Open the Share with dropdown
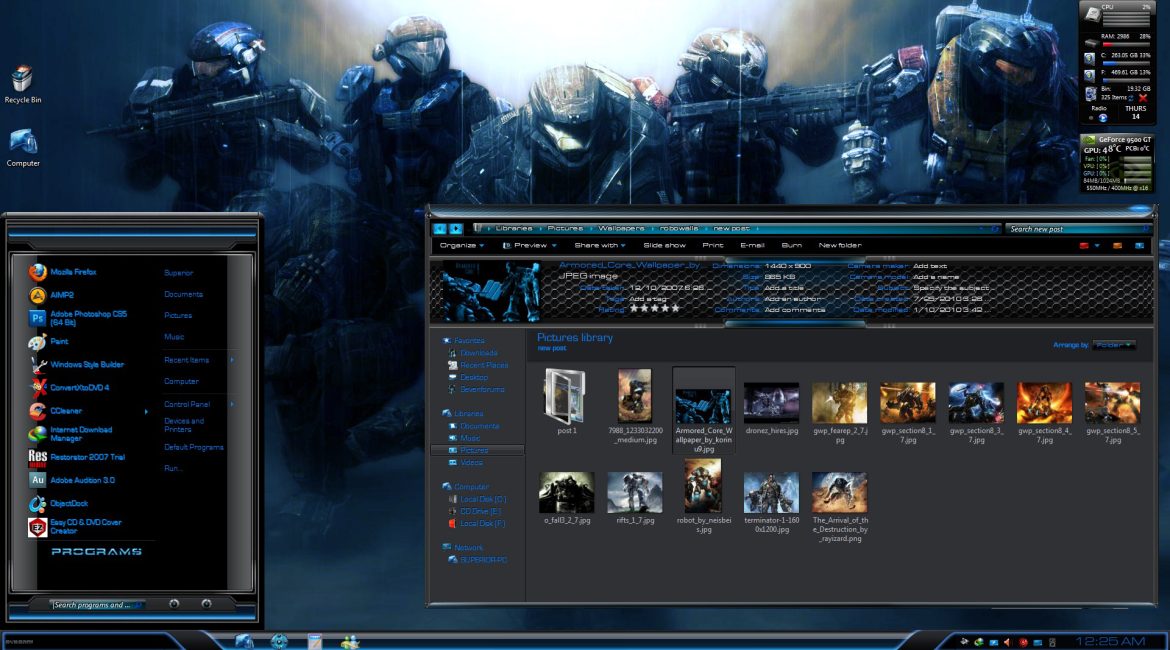The image size is (1170, 650). (x=599, y=245)
